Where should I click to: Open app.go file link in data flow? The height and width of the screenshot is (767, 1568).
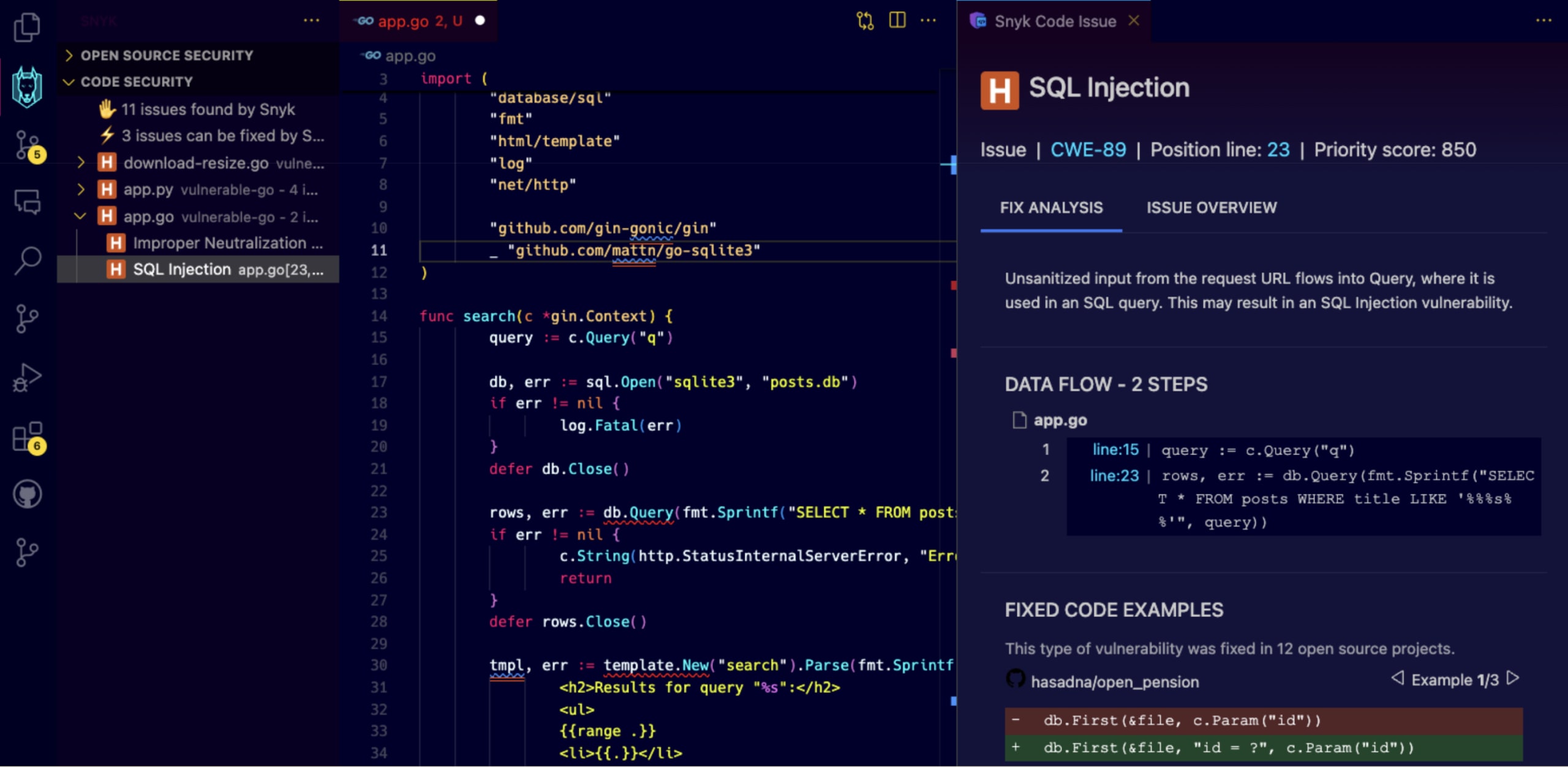coord(1060,420)
